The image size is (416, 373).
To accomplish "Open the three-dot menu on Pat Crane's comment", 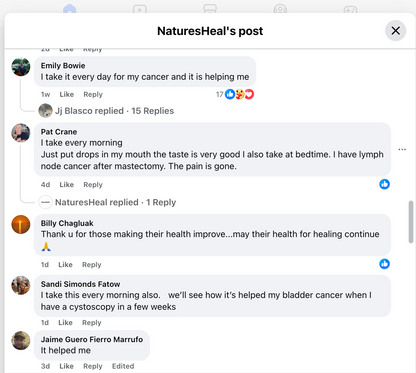I will tap(402, 149).
